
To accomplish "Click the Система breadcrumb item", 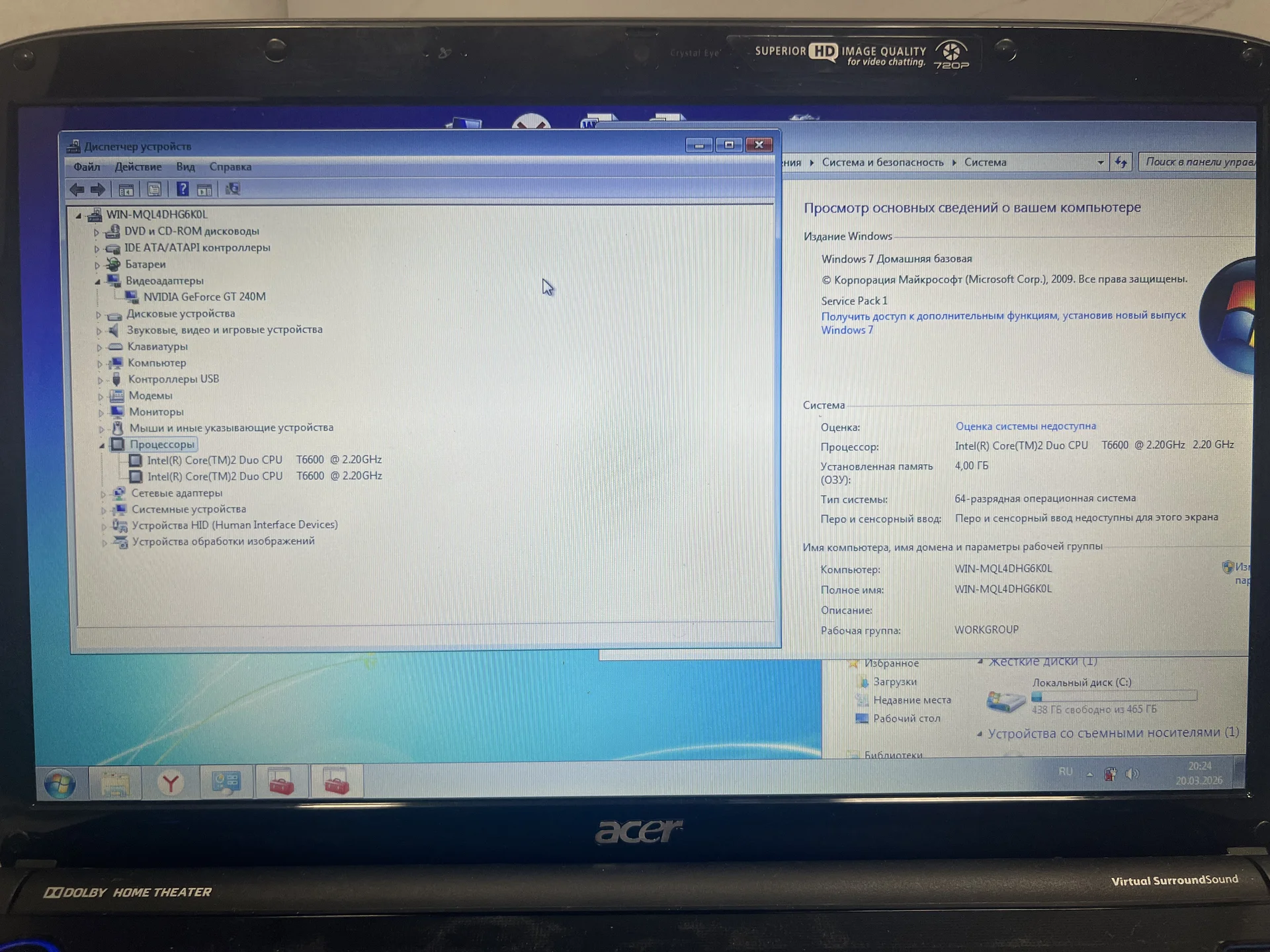I will [985, 163].
